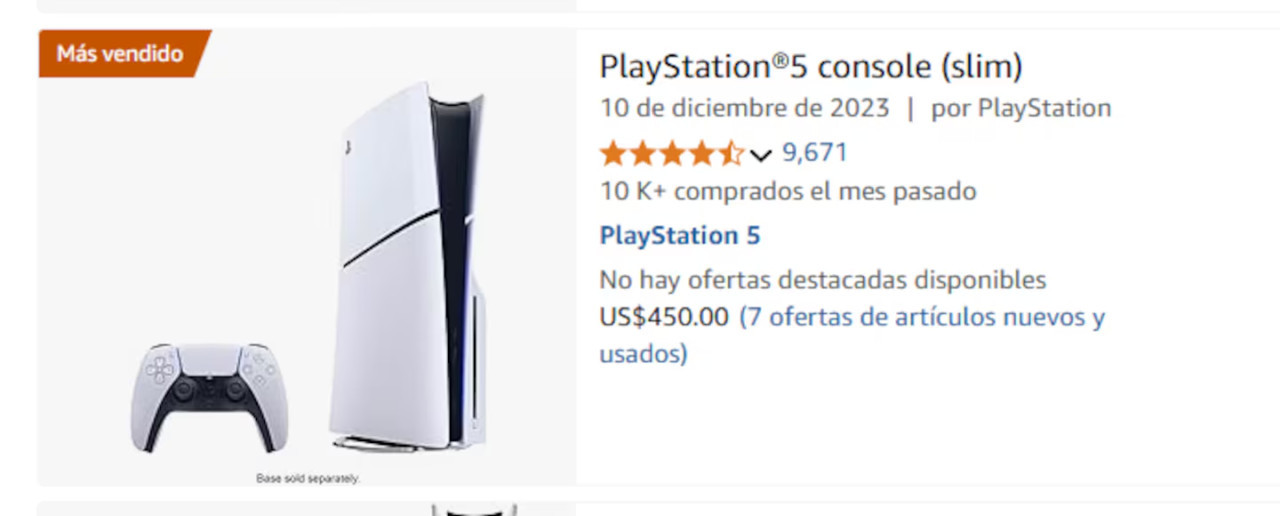Click the orange Más vendido badge

(x=120, y=53)
